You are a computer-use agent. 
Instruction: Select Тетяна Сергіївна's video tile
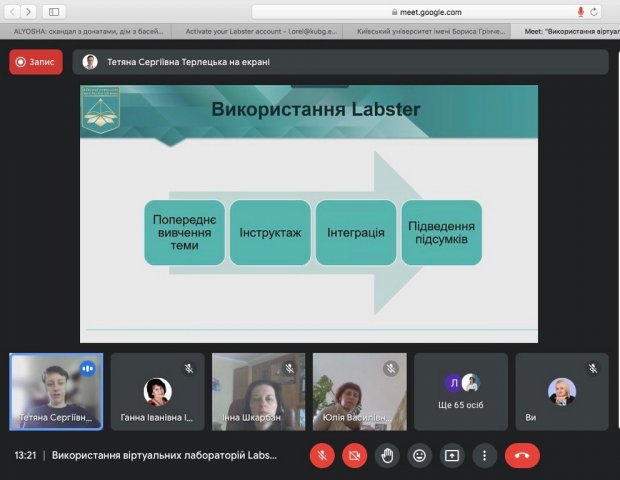[x=56, y=391]
